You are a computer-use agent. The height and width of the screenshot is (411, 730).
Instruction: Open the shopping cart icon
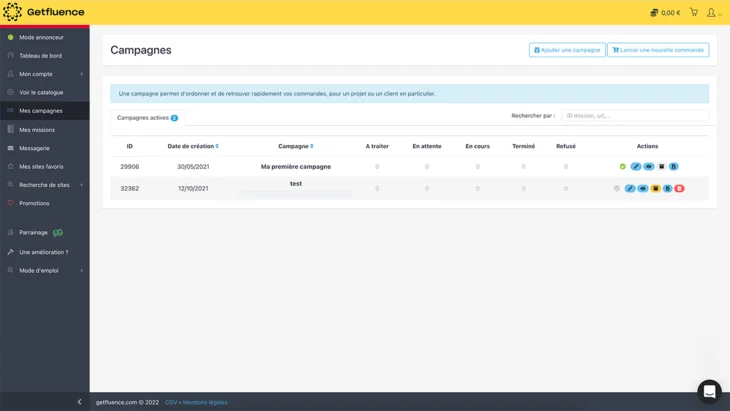(694, 13)
